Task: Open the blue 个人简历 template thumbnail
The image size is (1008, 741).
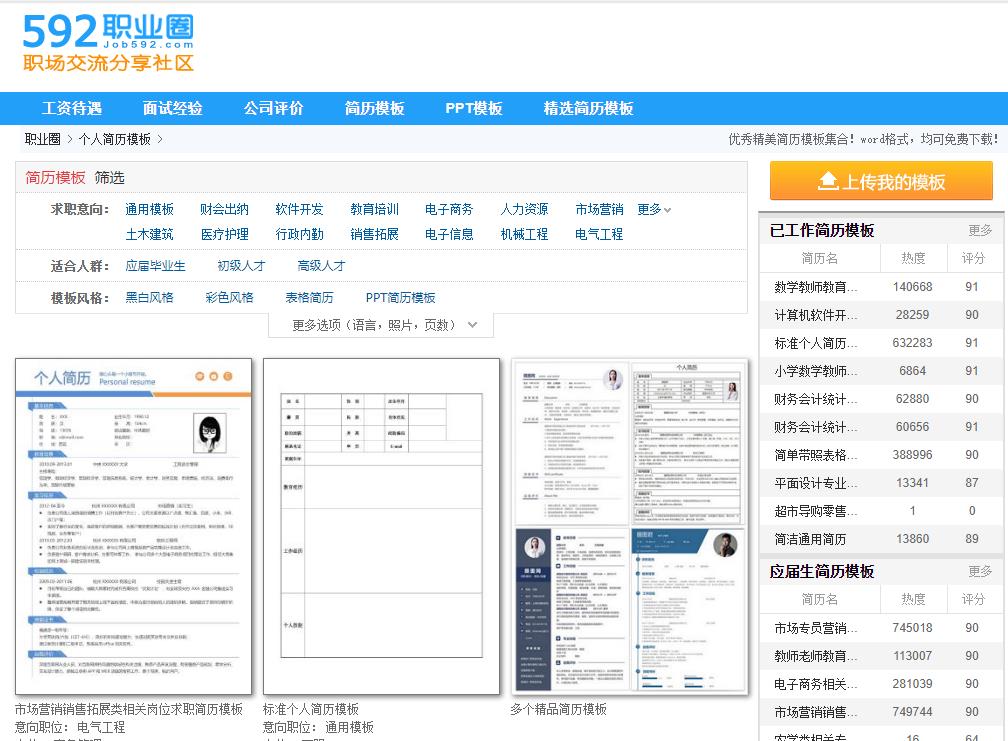Action: coord(133,526)
